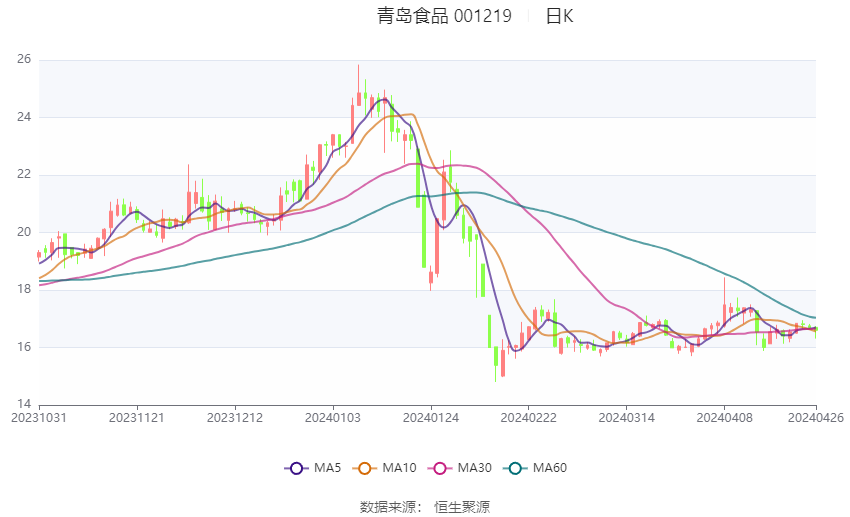Click the 26 price axis label
The width and height of the screenshot is (850, 517).
24,60
